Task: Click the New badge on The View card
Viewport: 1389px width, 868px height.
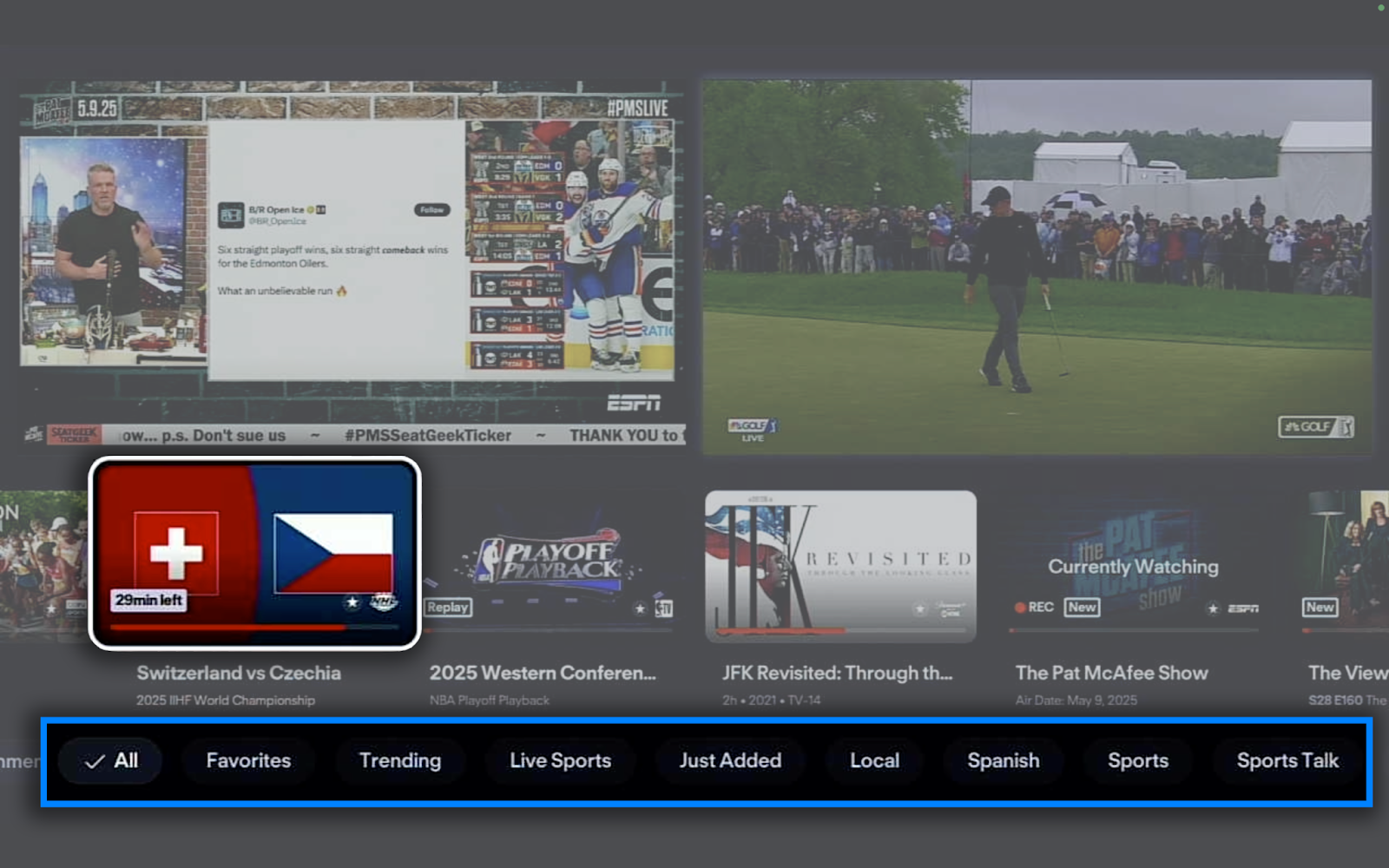Action: pos(1320,608)
